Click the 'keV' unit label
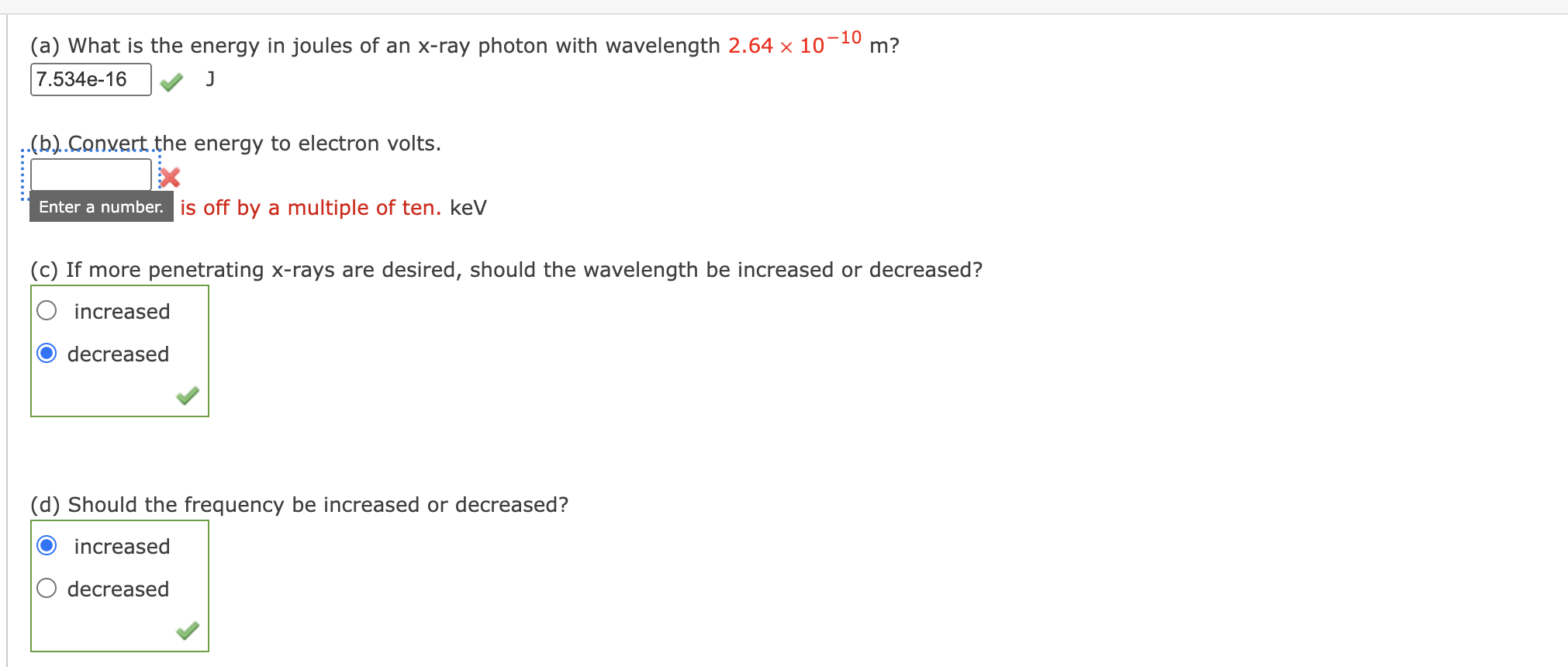Image resolution: width=1568 pixels, height=667 pixels. (468, 208)
